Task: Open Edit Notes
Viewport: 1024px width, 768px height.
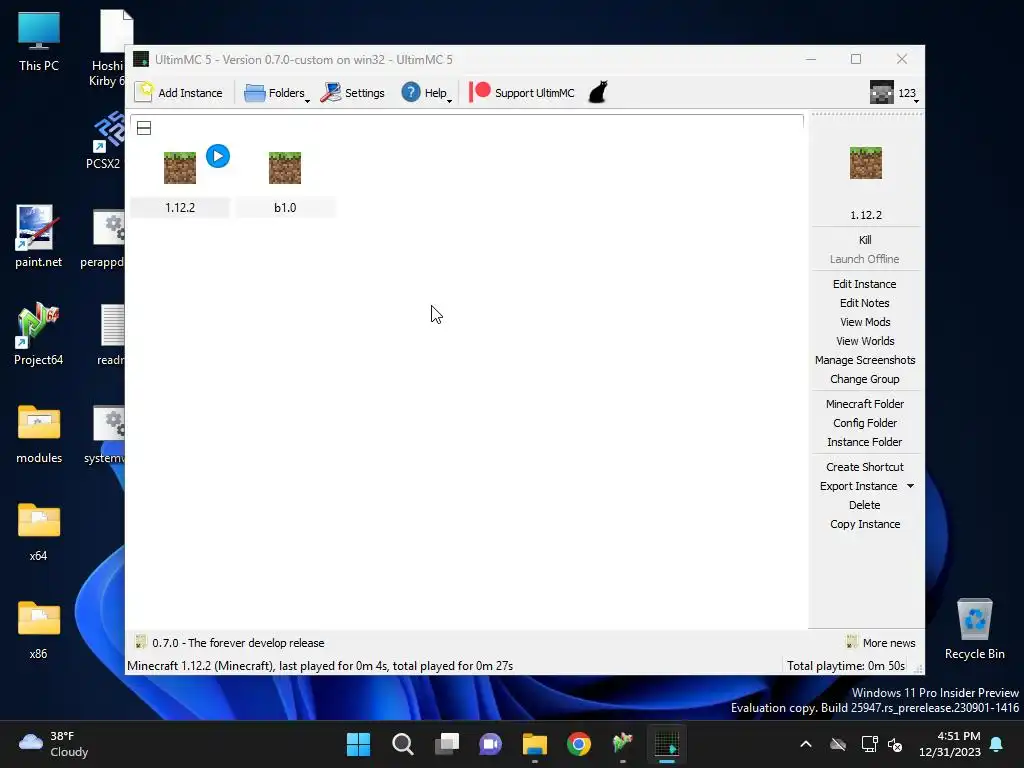Action: click(865, 303)
